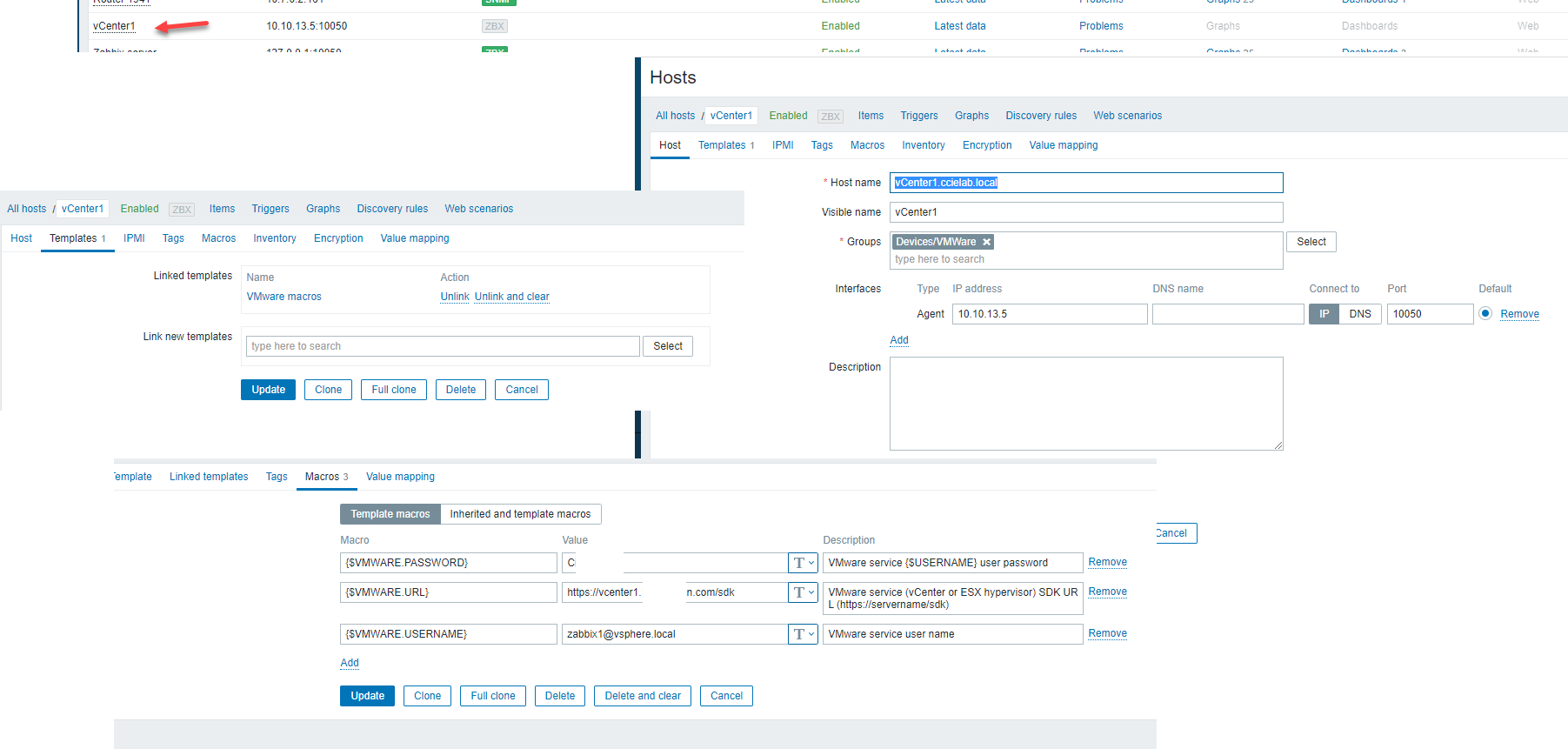
Task: Open vCenter1 host from the hosts list
Action: click(x=114, y=26)
